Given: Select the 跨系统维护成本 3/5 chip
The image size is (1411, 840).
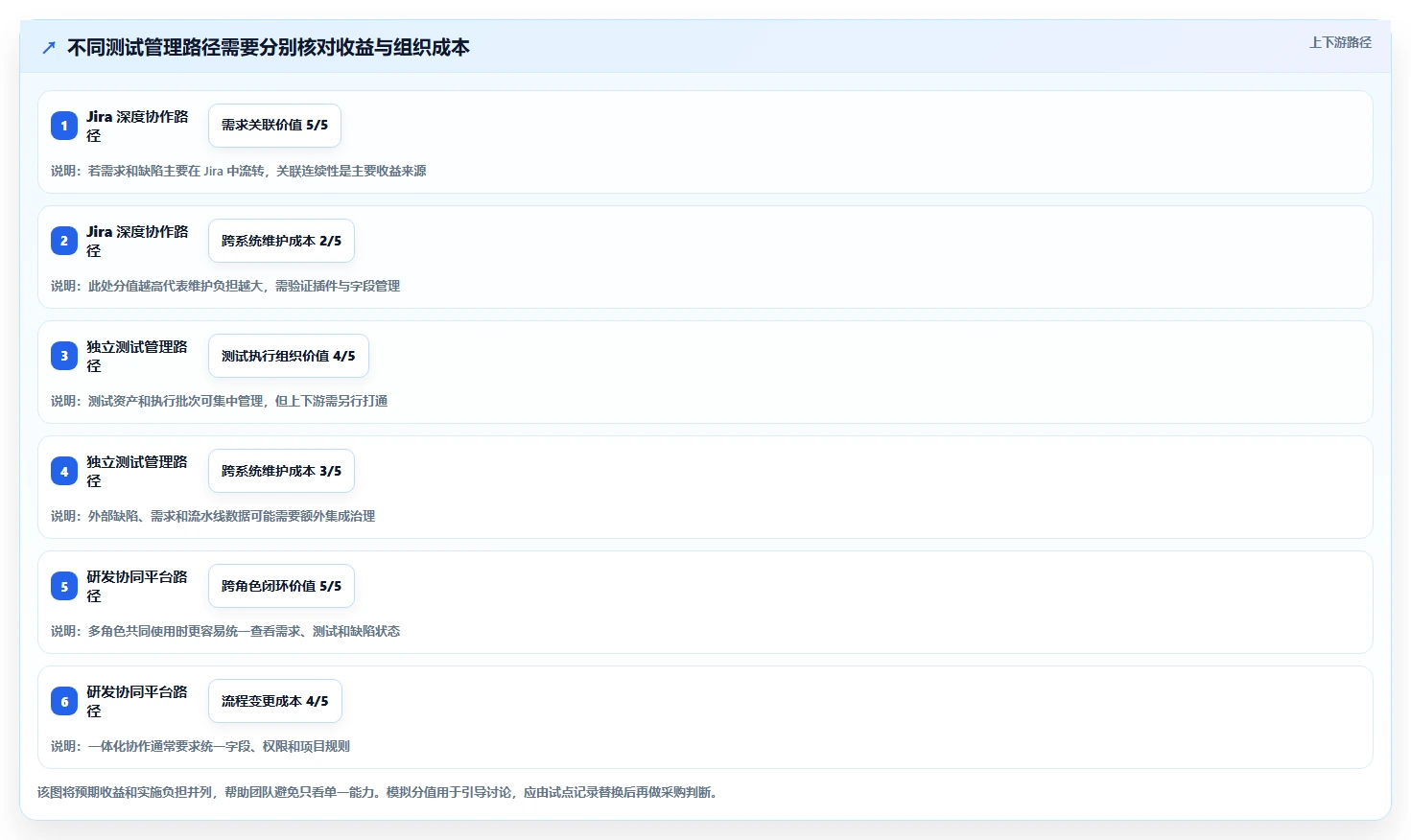Looking at the screenshot, I should pos(281,471).
